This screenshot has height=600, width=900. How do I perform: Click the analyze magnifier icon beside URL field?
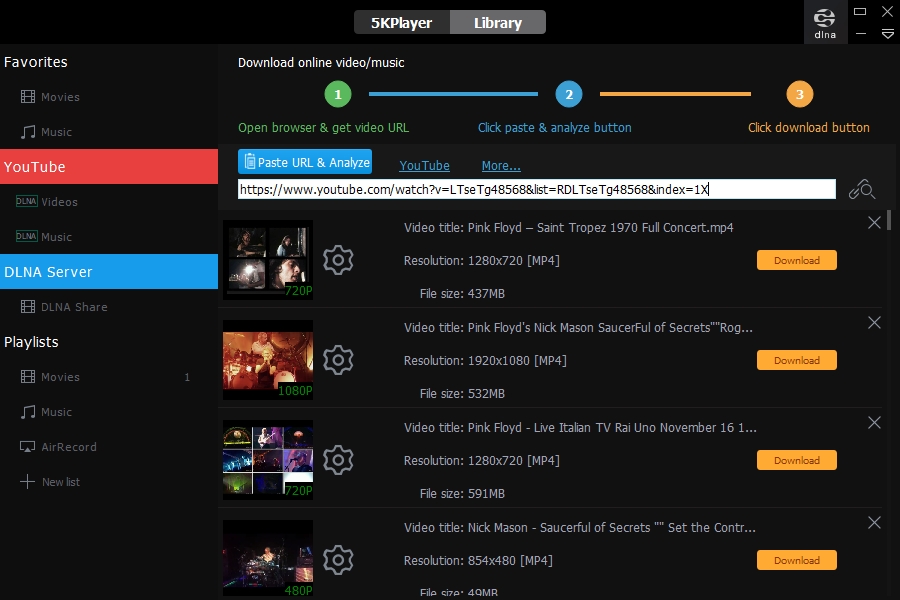click(x=862, y=189)
